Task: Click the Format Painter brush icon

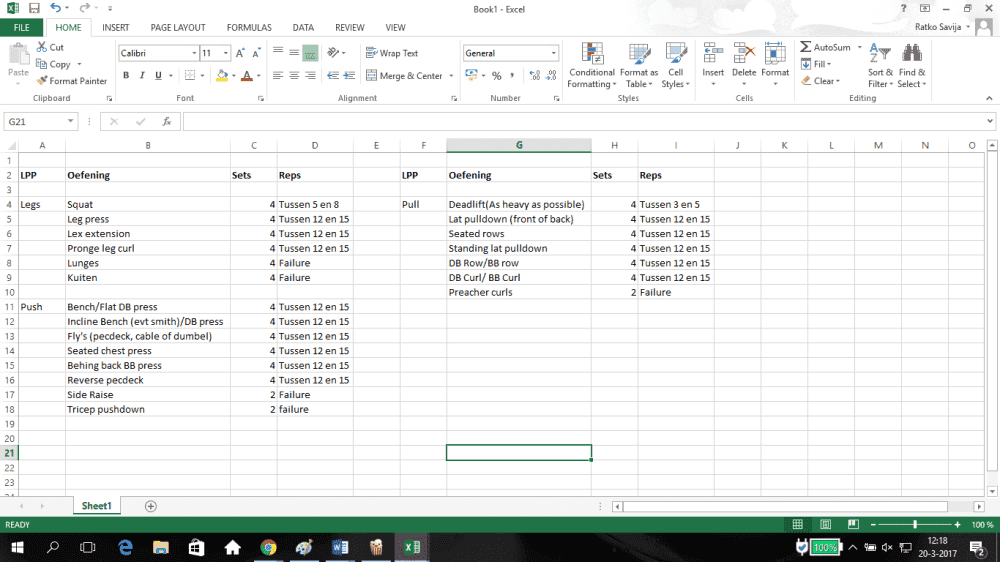Action: click(42, 81)
